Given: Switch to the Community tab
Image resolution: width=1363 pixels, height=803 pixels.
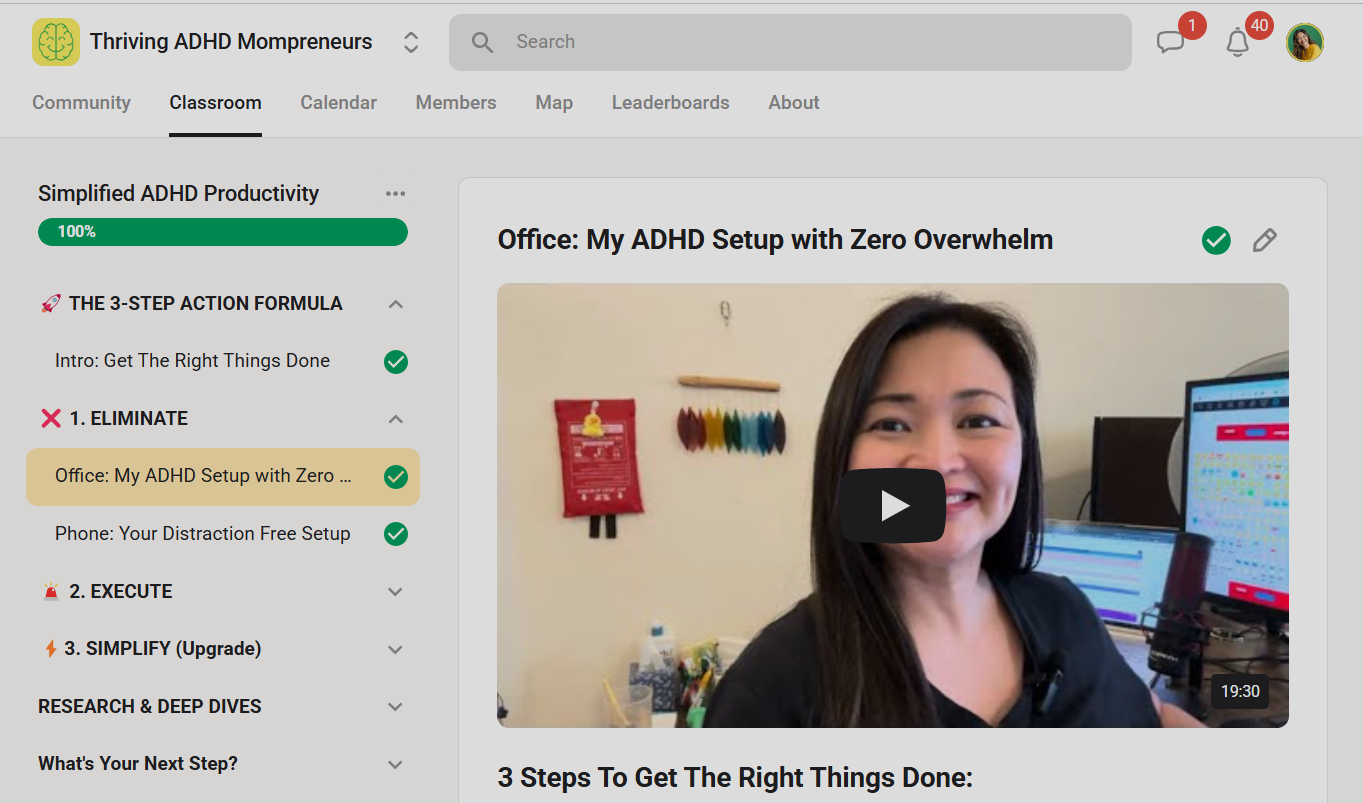Looking at the screenshot, I should click(81, 102).
